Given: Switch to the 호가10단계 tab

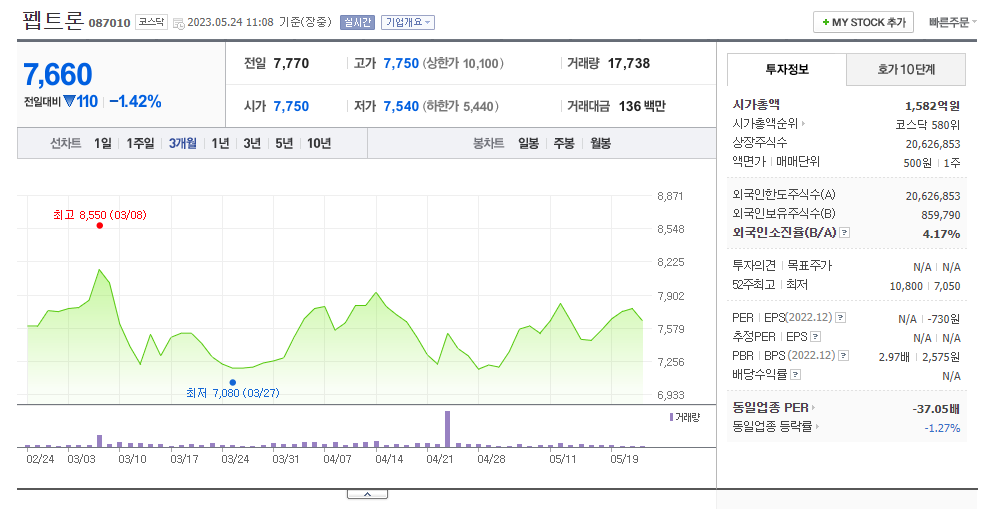Looking at the screenshot, I should [x=906, y=69].
